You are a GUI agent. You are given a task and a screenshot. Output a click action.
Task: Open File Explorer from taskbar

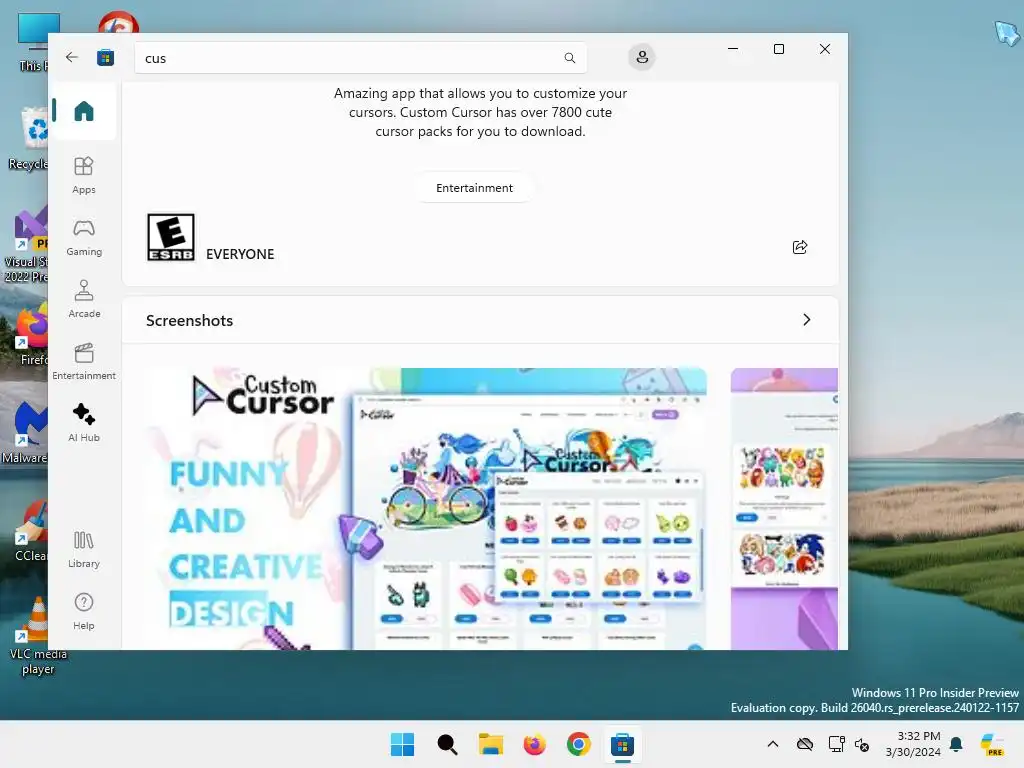(490, 744)
